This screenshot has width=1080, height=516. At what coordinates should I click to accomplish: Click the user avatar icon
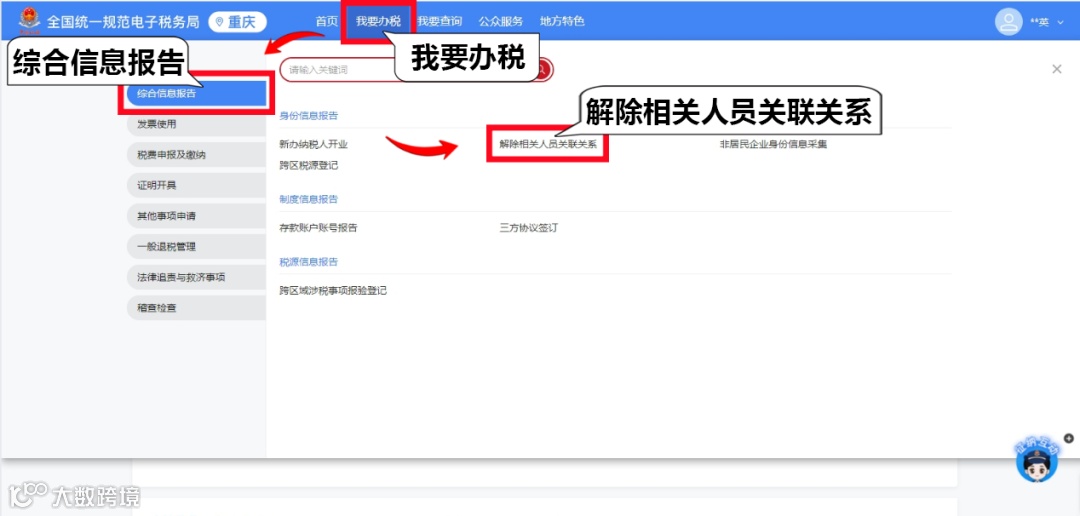pyautogui.click(x=1008, y=21)
